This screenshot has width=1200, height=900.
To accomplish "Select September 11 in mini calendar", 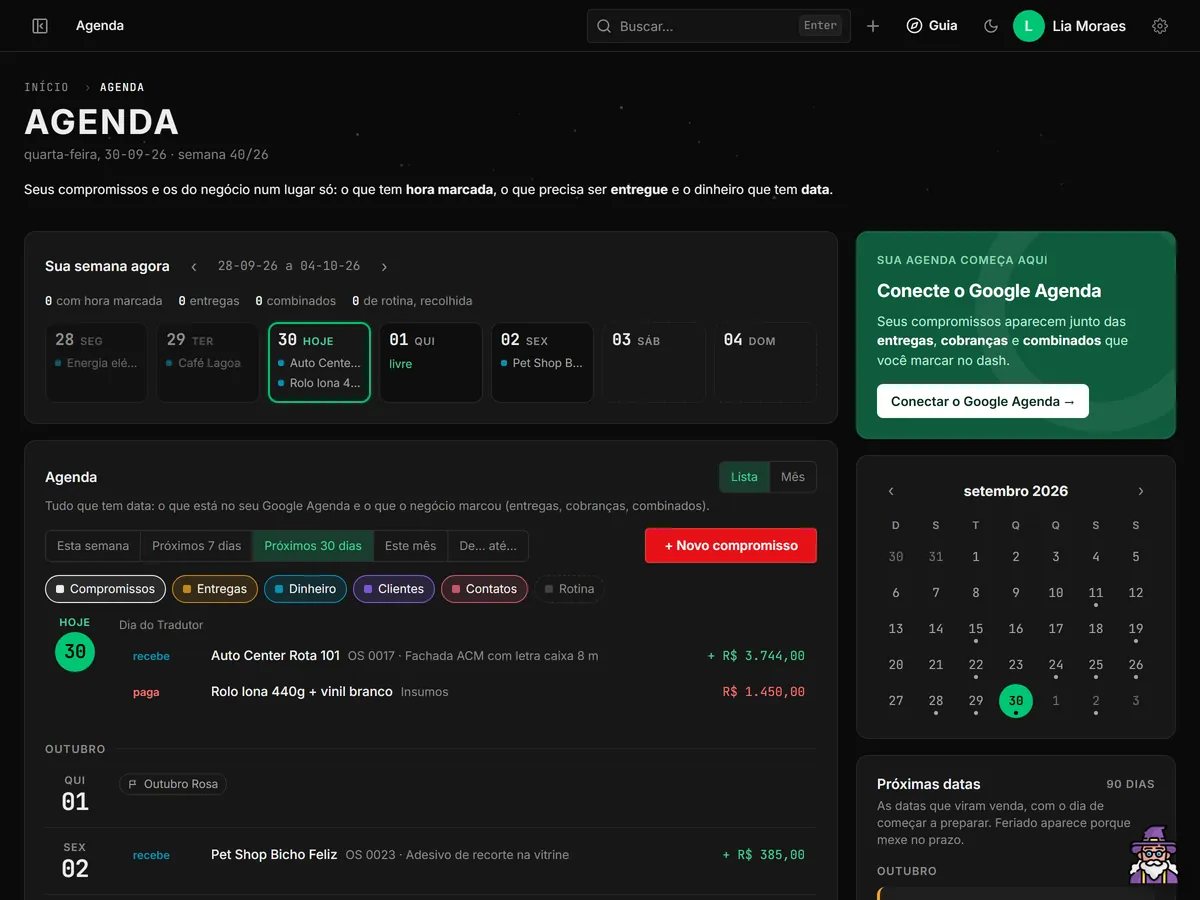I will (x=1096, y=593).
